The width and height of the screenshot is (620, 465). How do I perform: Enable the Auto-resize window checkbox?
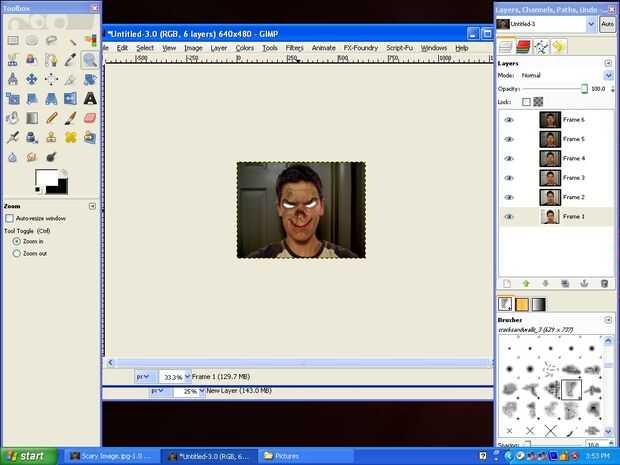click(x=9, y=218)
